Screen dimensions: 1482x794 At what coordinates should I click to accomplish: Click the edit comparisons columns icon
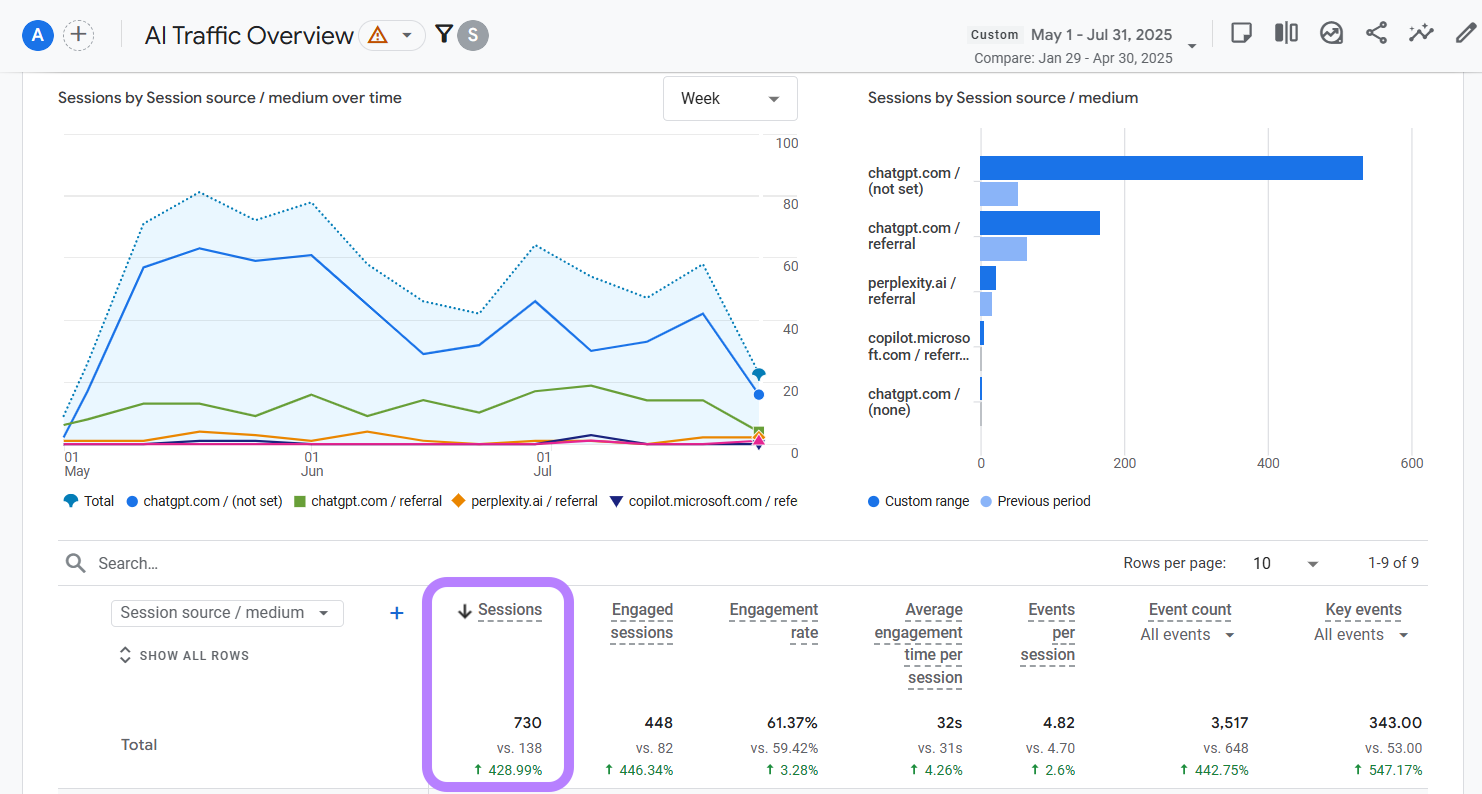point(1286,33)
